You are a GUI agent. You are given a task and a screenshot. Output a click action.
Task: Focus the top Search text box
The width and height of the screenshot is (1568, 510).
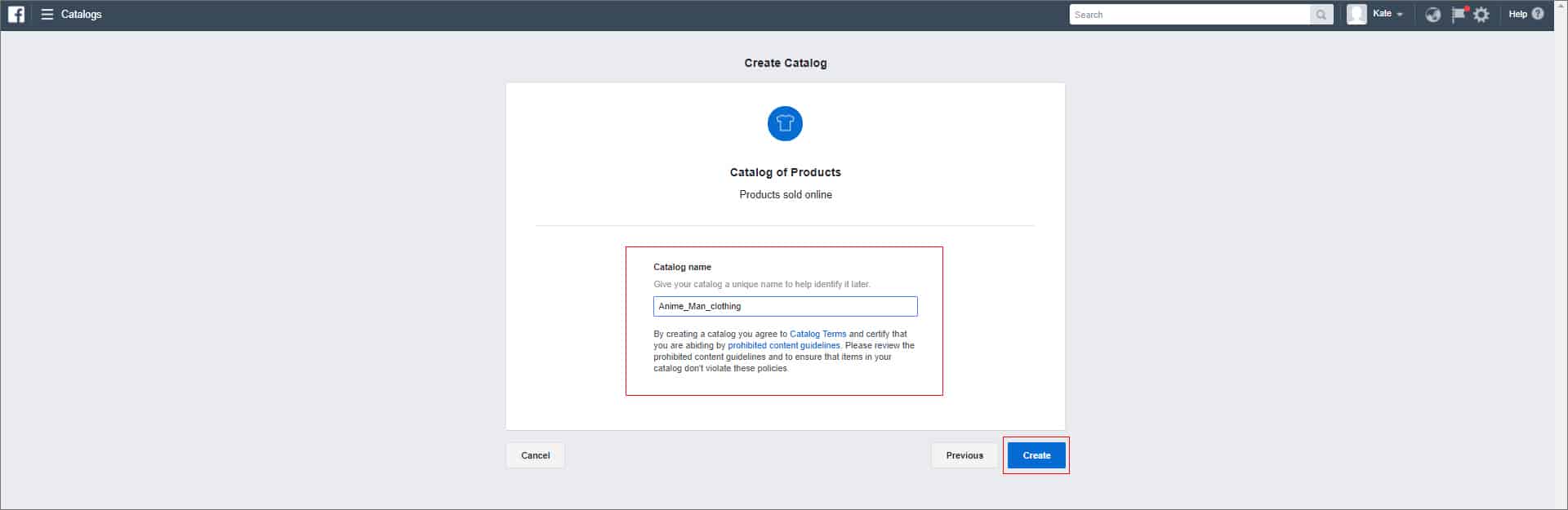[x=1189, y=15]
